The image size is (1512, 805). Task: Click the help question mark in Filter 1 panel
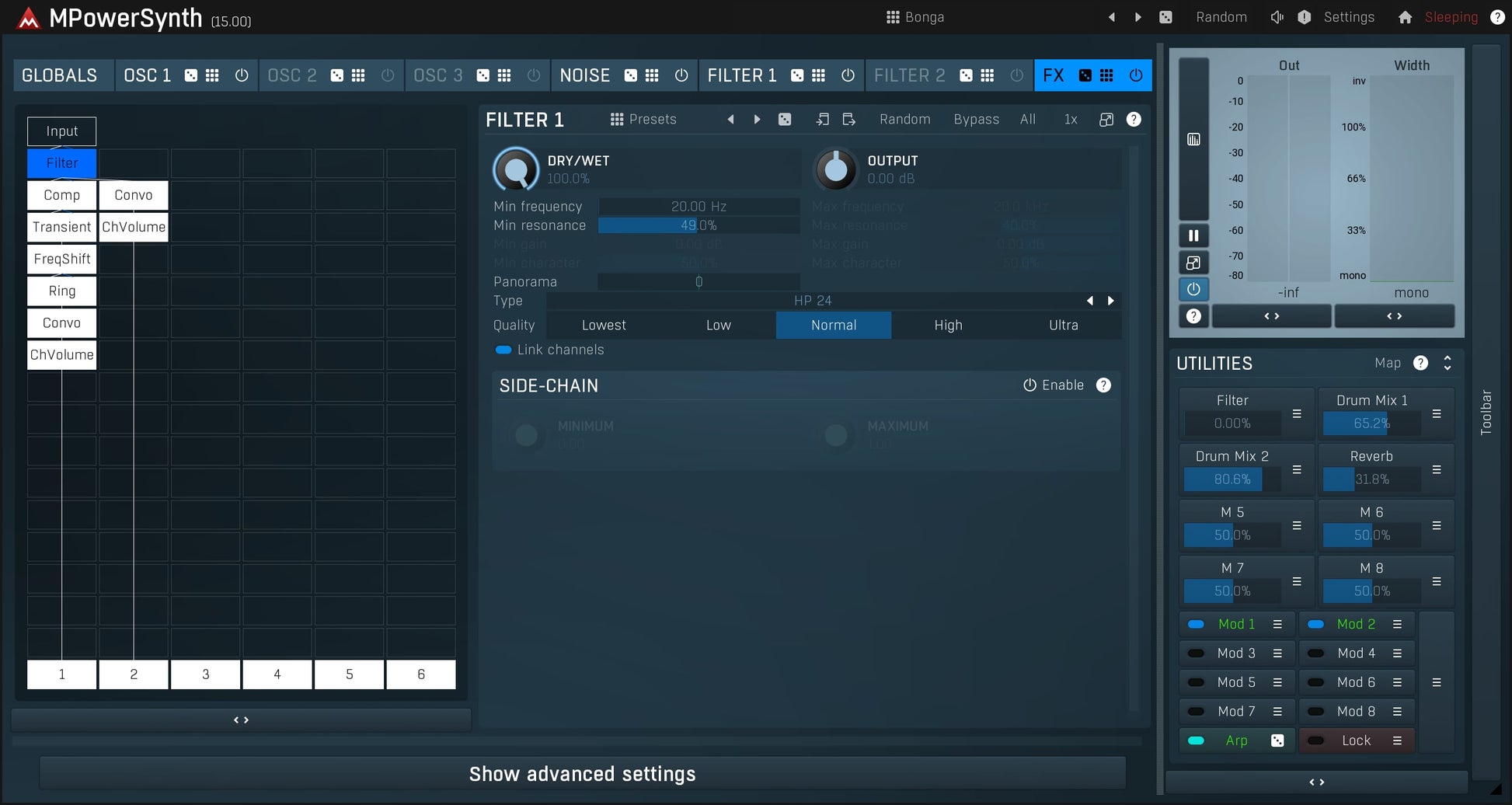point(1134,119)
